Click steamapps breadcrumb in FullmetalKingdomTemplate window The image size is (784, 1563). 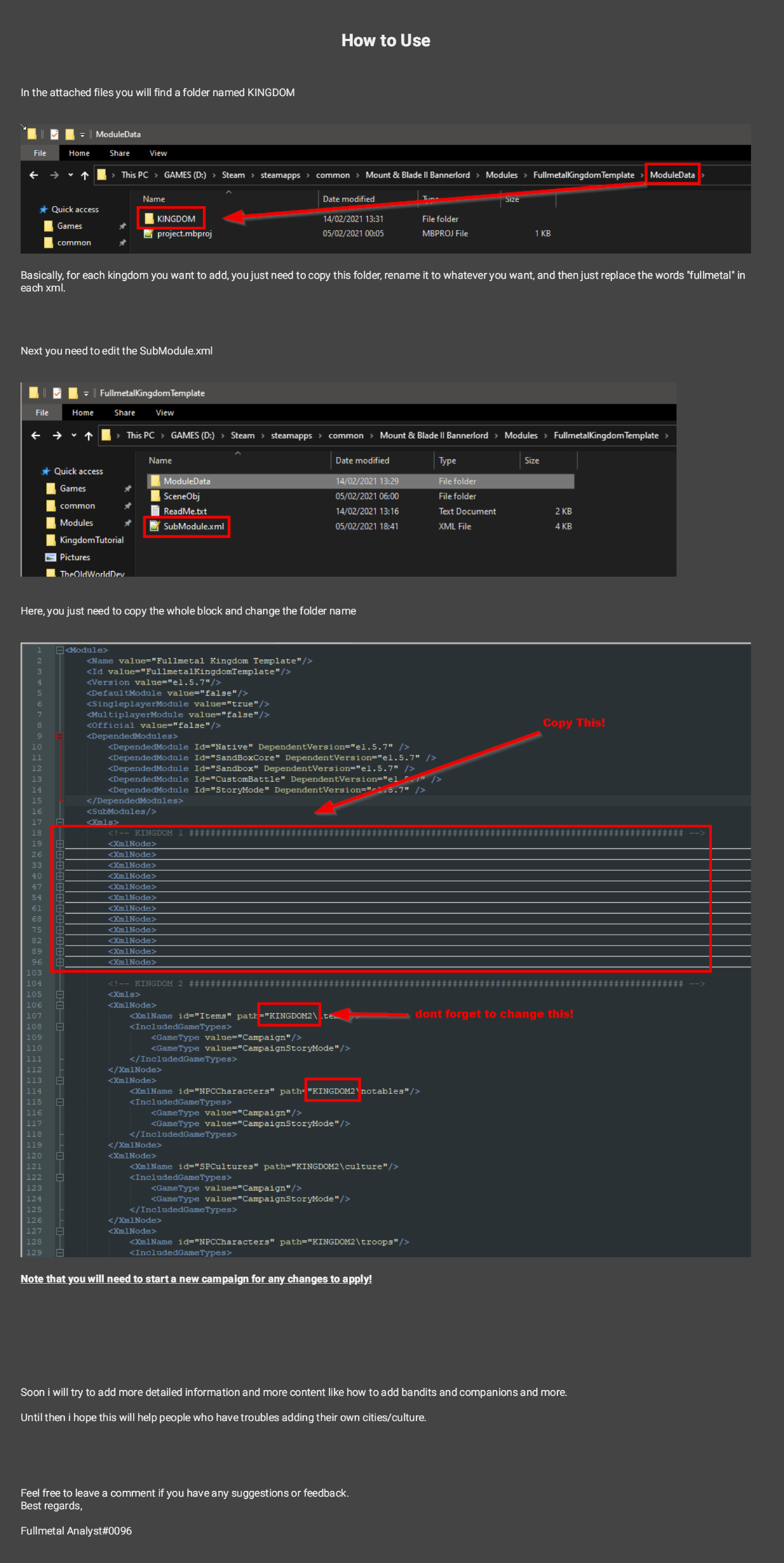(291, 435)
